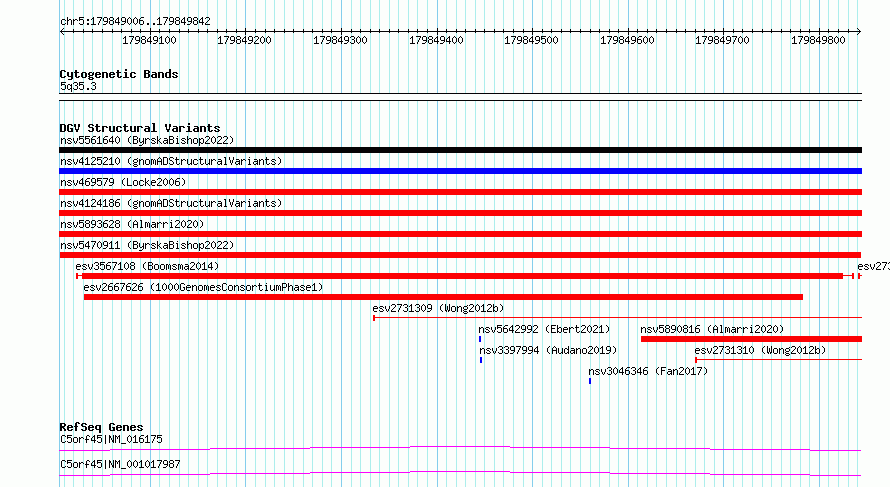This screenshot has height=487, width=890.
Task: Click the 5q35.3 cytogenetic band bar
Action: click(x=460, y=97)
